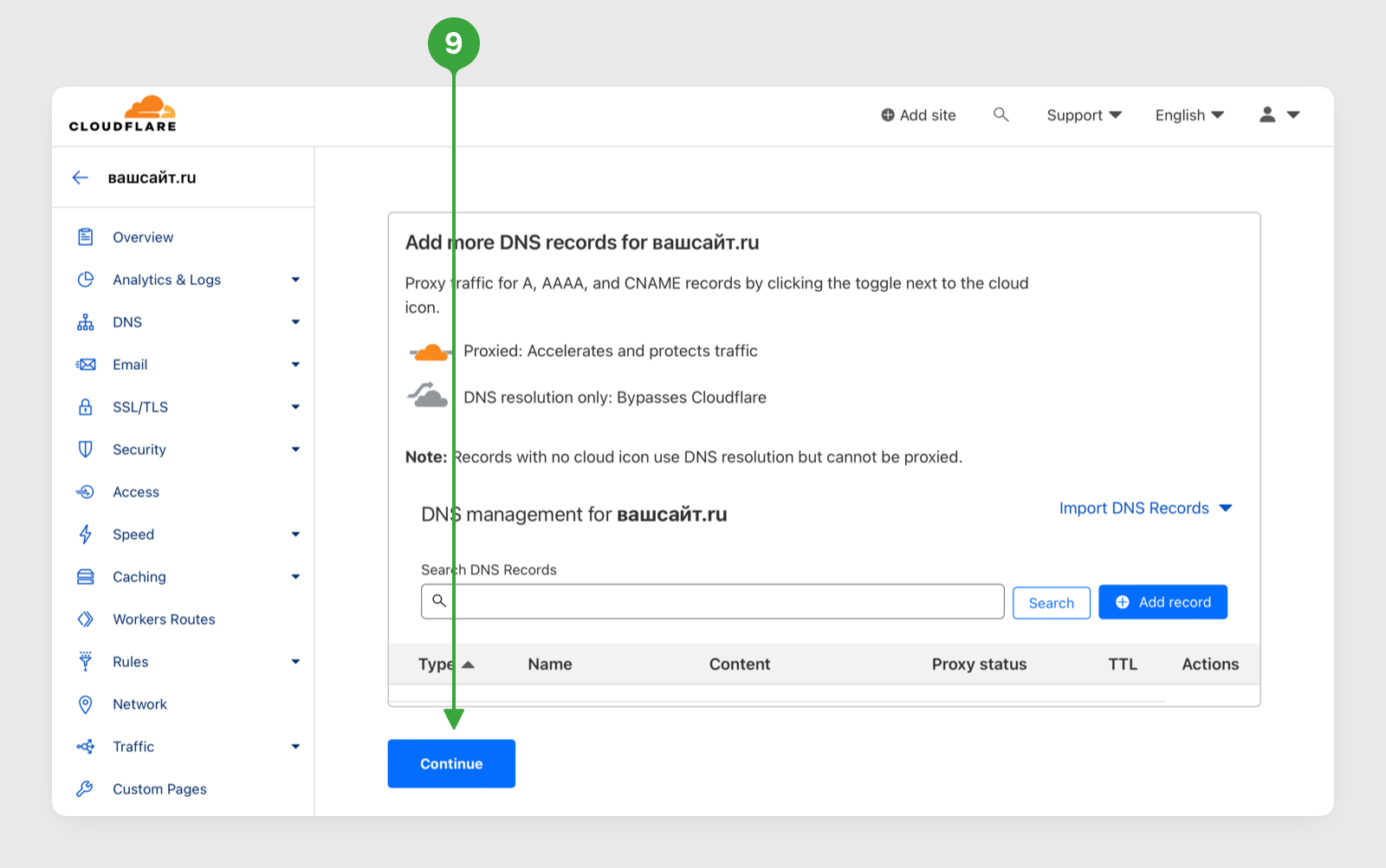Click the SSL/TLS padlock icon
Viewport: 1386px width, 868px height.
tap(85, 406)
